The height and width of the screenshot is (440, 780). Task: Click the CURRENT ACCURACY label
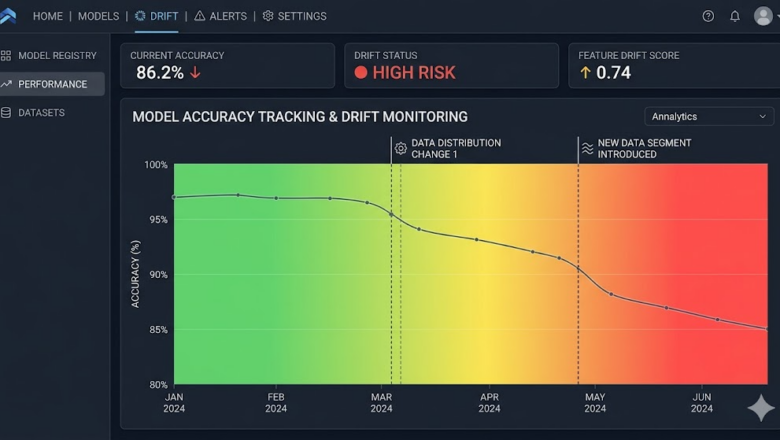(177, 56)
